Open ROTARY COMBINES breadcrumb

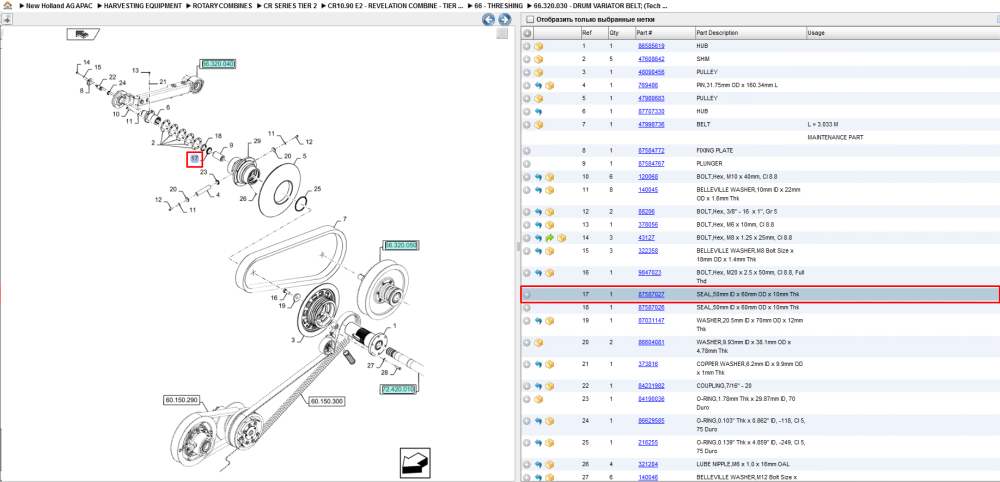pyautogui.click(x=222, y=5)
